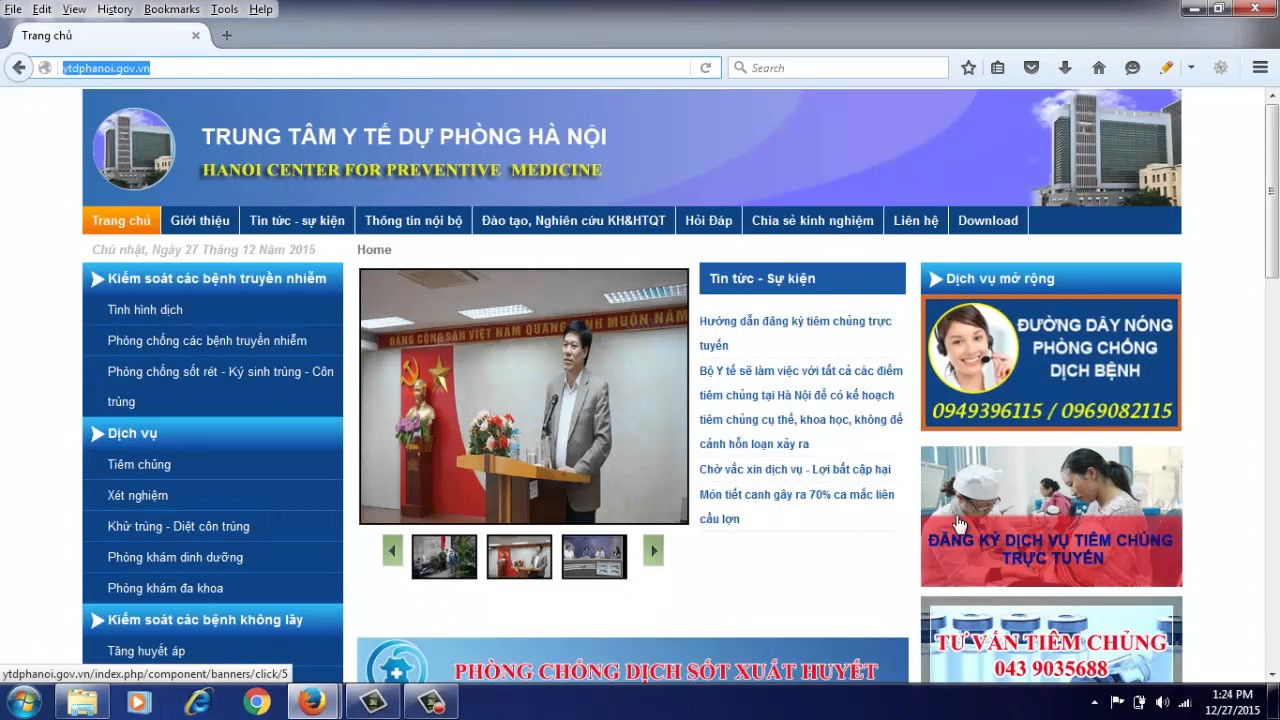Screen dimensions: 1280x720
Task: Close the Trang chủ tab
Action: [x=196, y=35]
